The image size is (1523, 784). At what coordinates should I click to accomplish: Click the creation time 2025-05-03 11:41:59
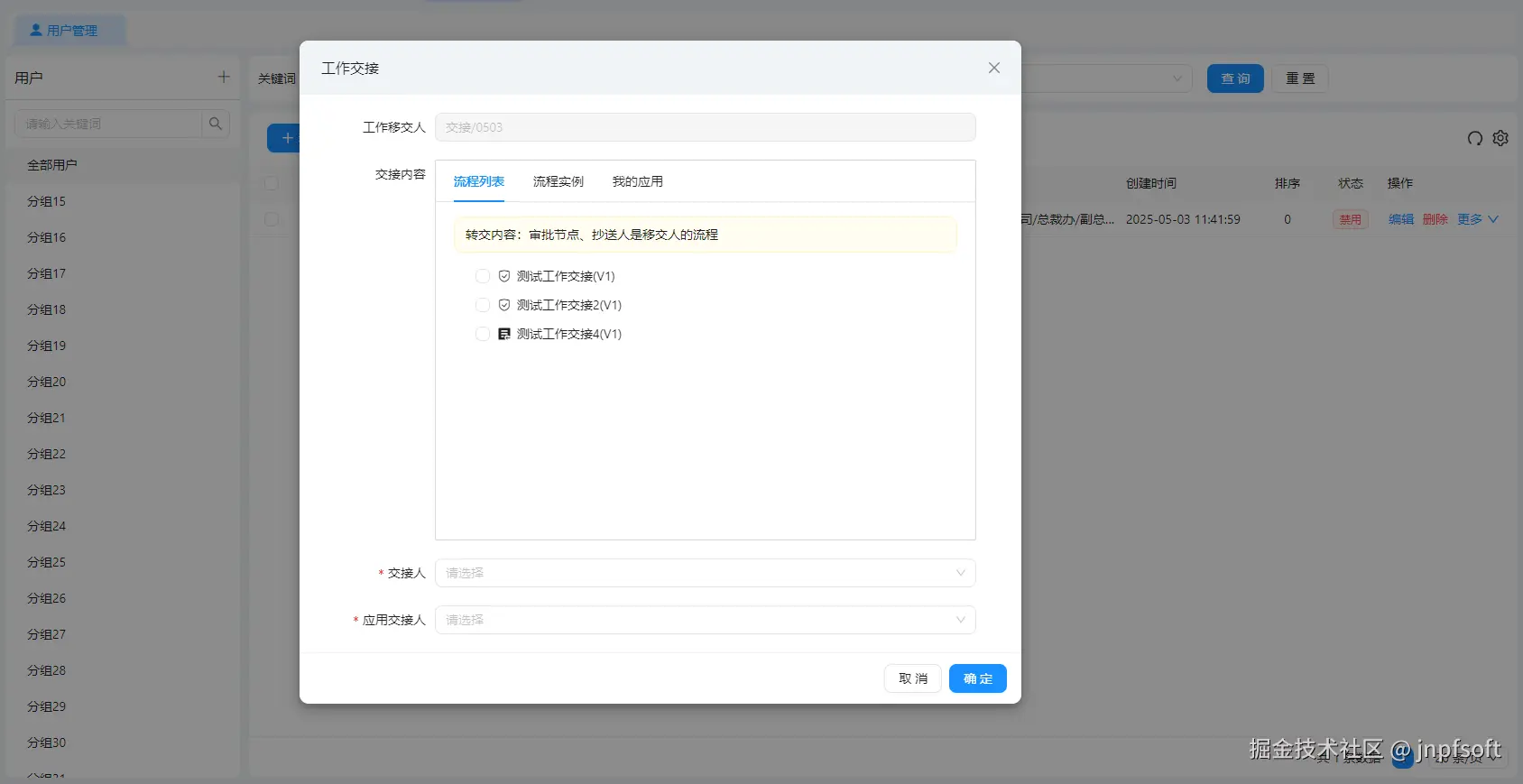click(1183, 219)
